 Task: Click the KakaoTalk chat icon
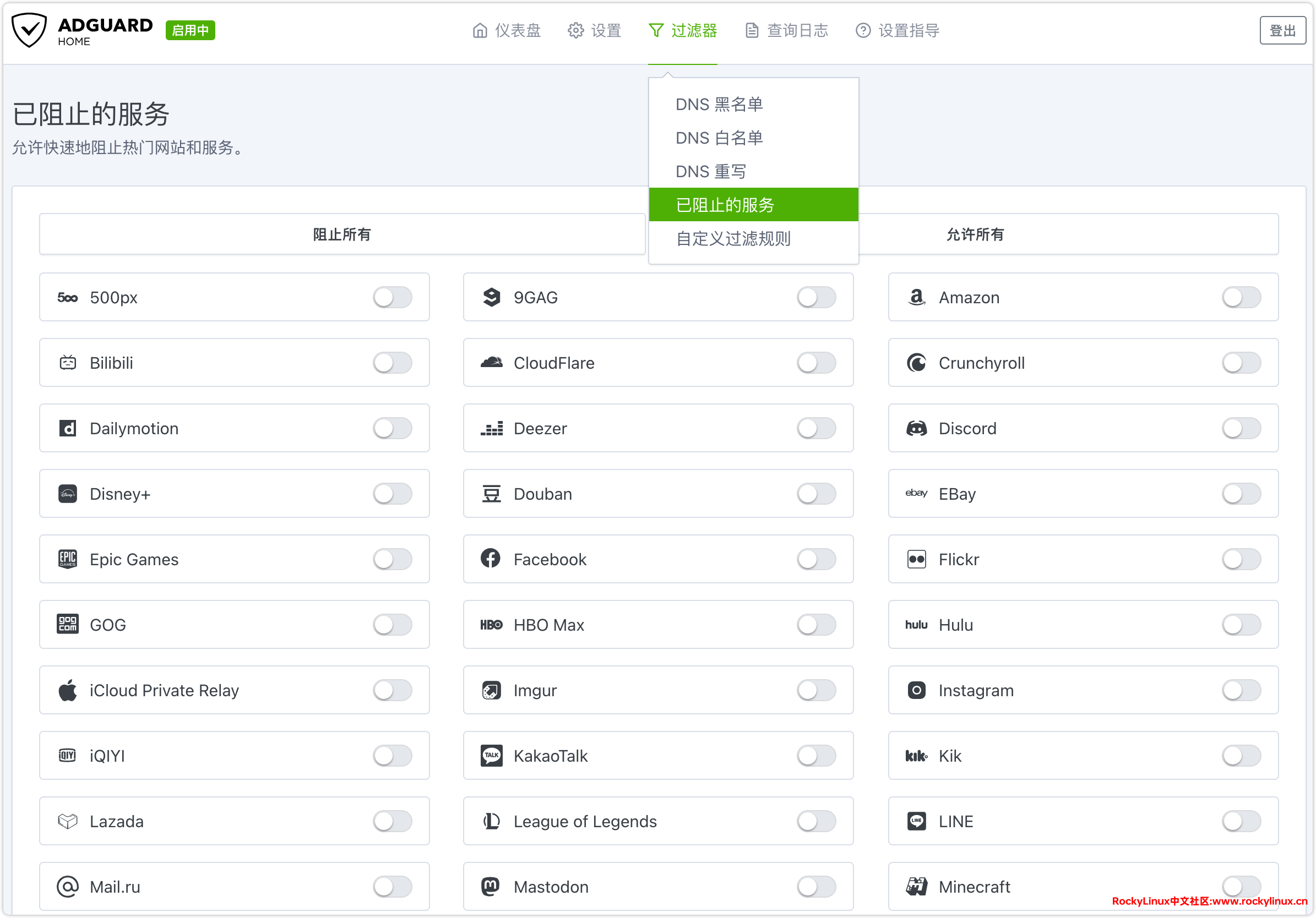pyautogui.click(x=491, y=755)
